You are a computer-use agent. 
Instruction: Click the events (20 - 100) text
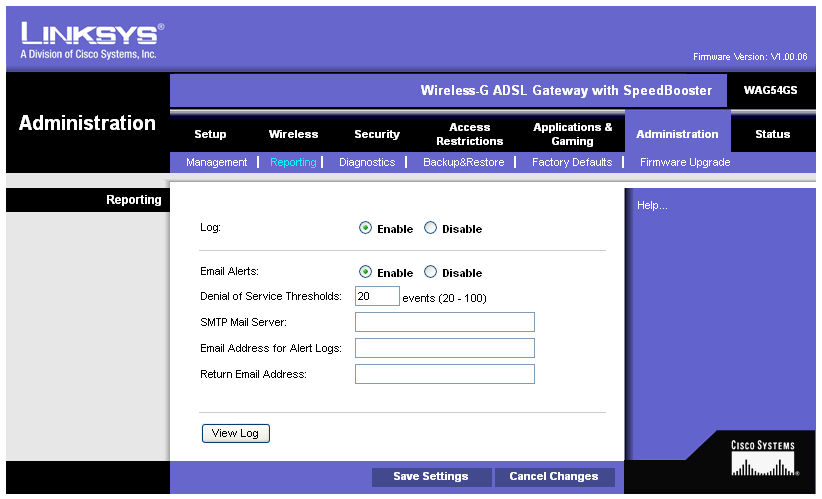(x=445, y=298)
